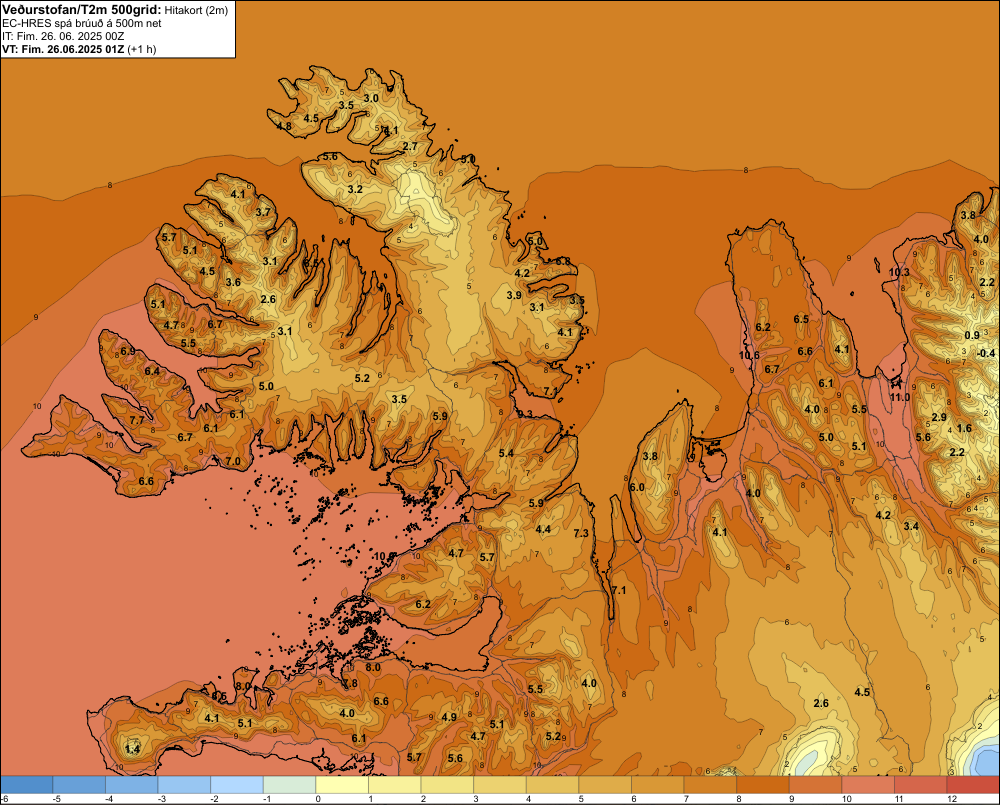Viewport: 1000px width, 805px height.
Task: Click the title text "Veðurstofan/T2m 500grid:"
Action: (x=82, y=10)
